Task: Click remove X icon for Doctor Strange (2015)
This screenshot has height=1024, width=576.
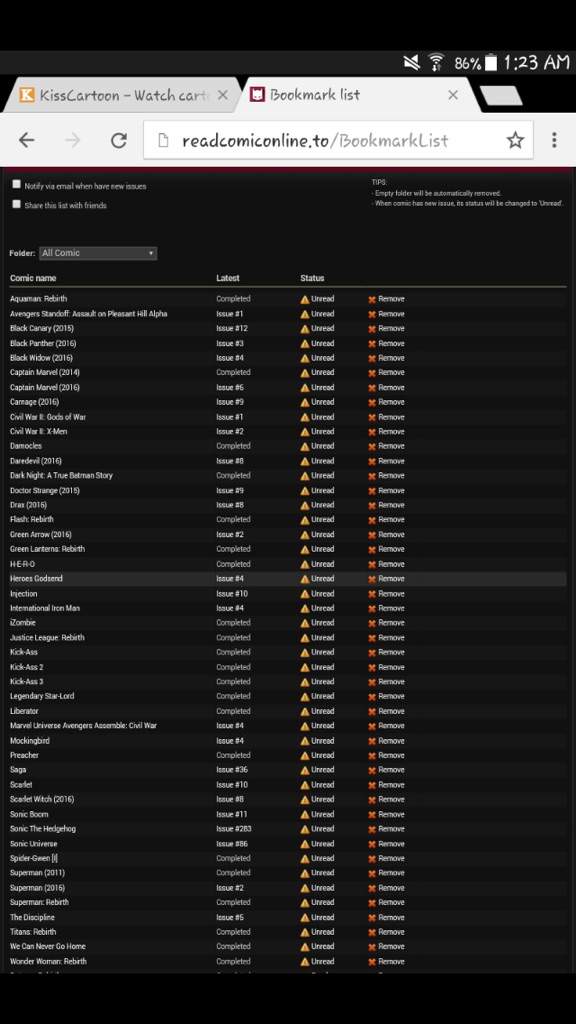Action: click(372, 490)
